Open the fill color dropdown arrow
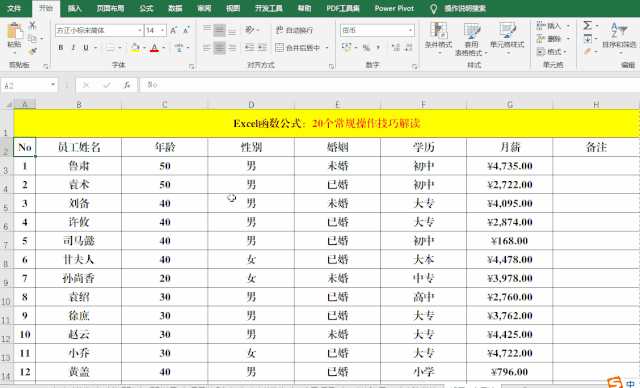640x388 pixels. [x=144, y=48]
